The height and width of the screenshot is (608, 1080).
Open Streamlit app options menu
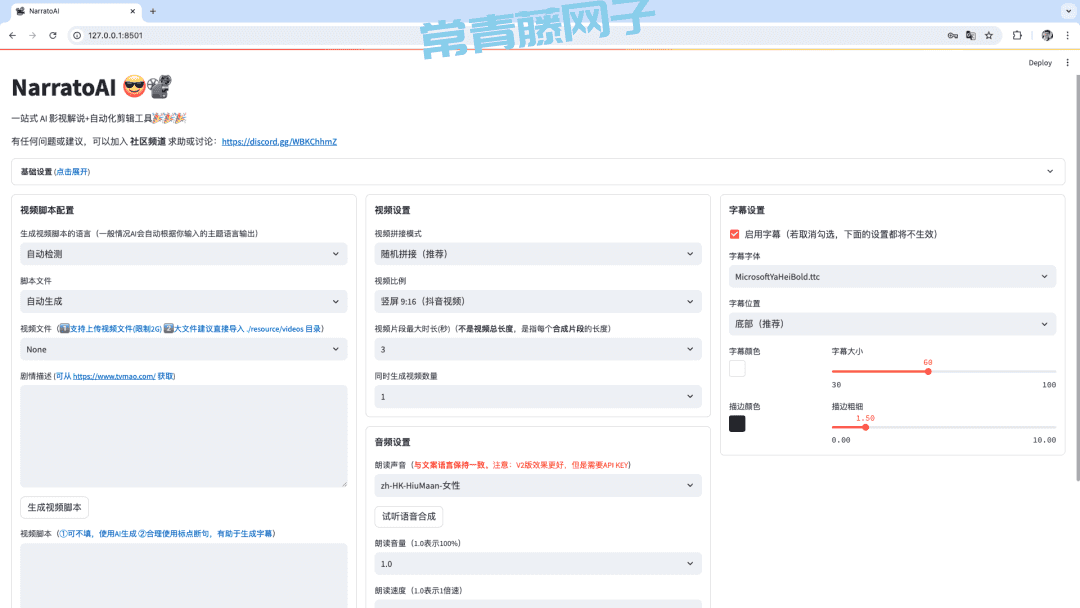point(1068,63)
